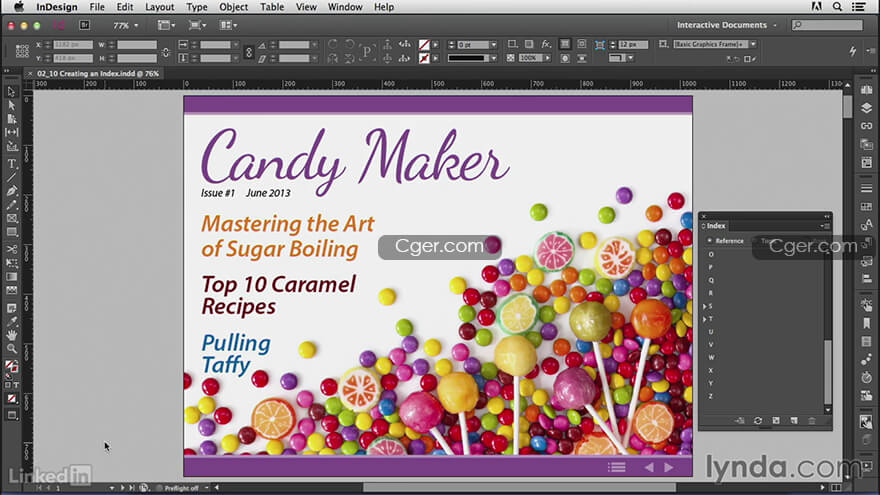Click the effects fx icon
This screenshot has height=495, width=880.
click(546, 44)
